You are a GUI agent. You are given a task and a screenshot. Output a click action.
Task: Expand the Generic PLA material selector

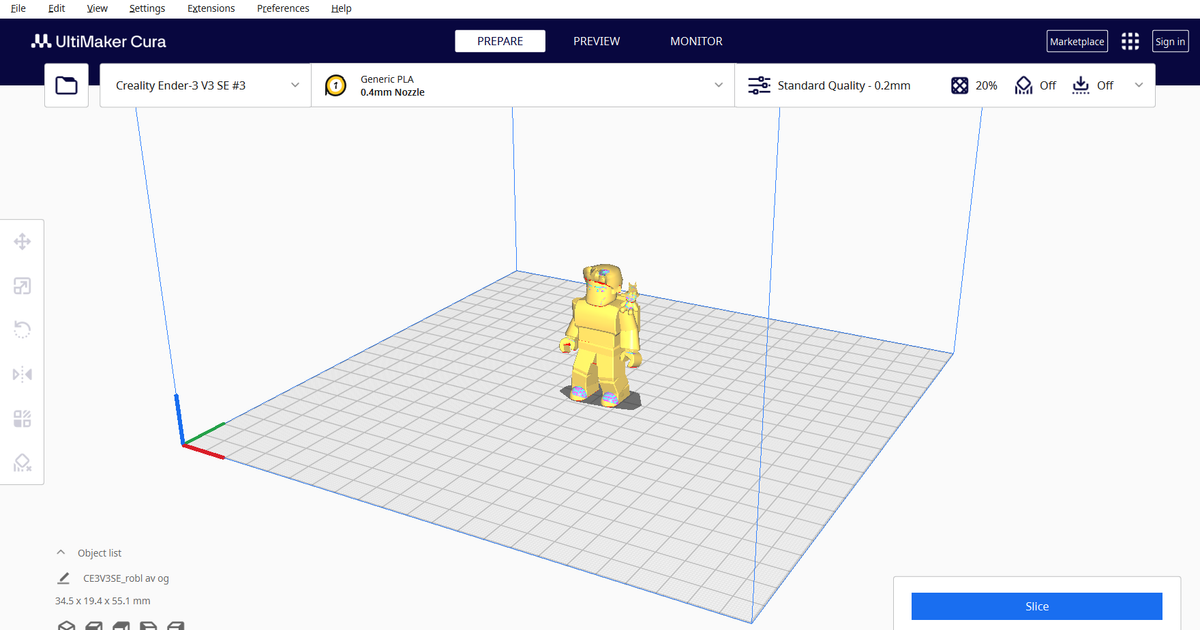pyautogui.click(x=523, y=86)
